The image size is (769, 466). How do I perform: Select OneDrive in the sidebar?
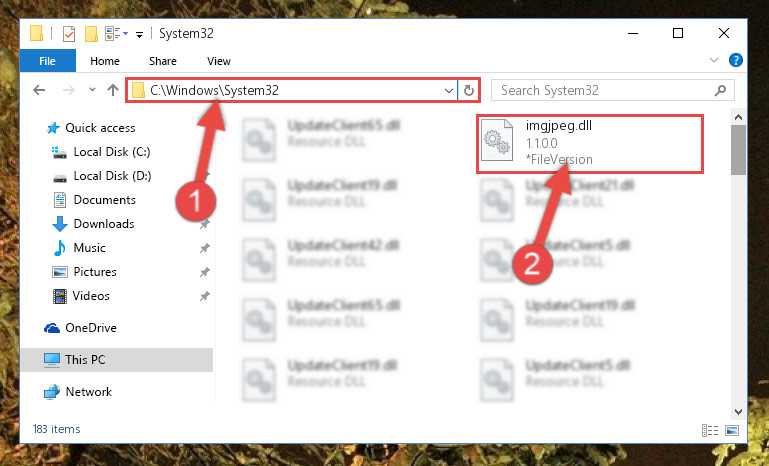[x=91, y=328]
